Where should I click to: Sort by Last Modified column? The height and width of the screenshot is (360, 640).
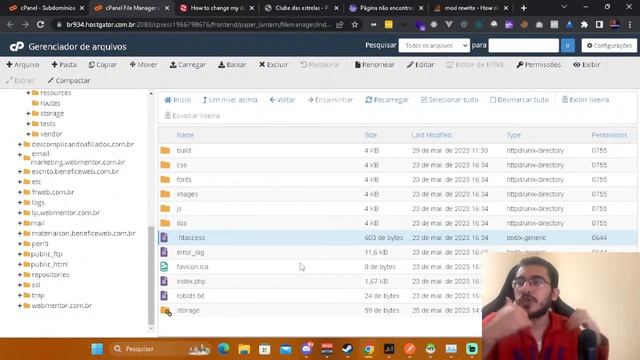pyautogui.click(x=431, y=135)
